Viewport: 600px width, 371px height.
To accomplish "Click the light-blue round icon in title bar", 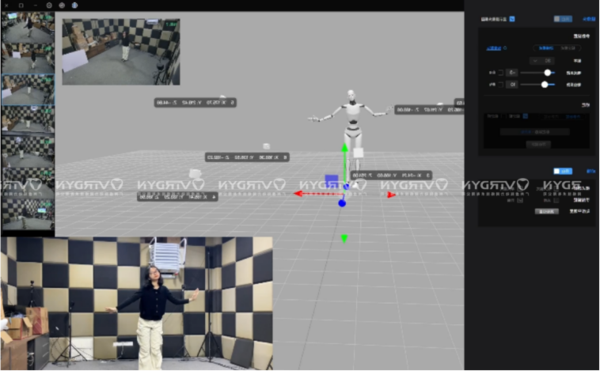I will [x=75, y=5].
